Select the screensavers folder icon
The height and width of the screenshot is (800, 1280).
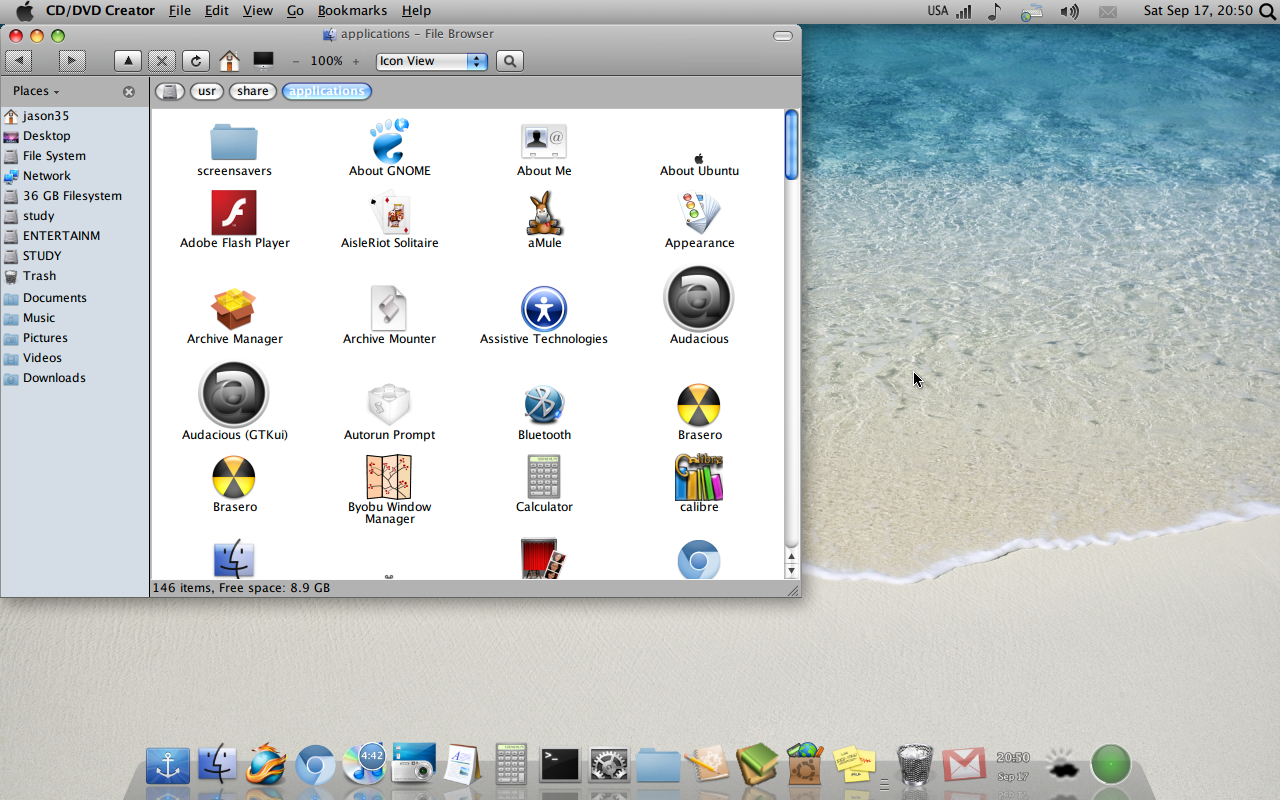[x=234, y=142]
